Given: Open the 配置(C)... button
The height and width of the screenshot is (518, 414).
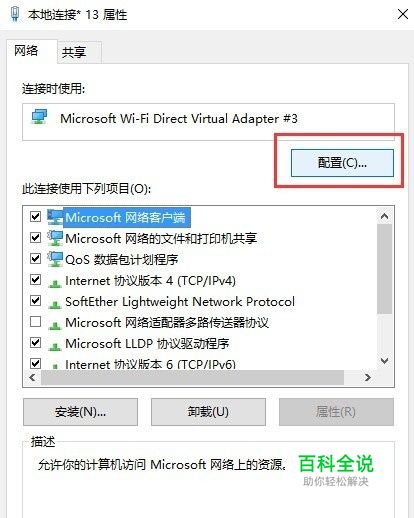Looking at the screenshot, I should click(342, 163).
